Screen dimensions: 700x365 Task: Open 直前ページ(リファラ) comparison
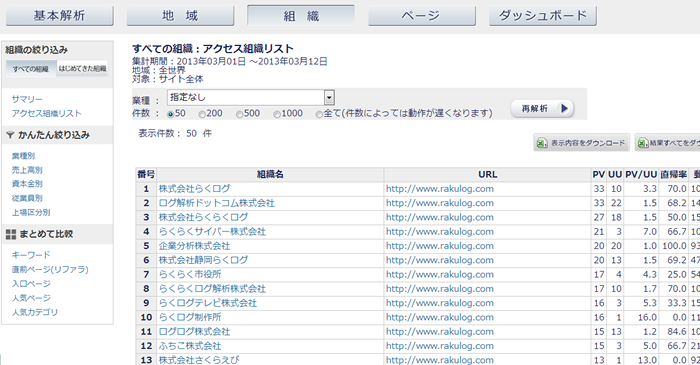tap(50, 269)
